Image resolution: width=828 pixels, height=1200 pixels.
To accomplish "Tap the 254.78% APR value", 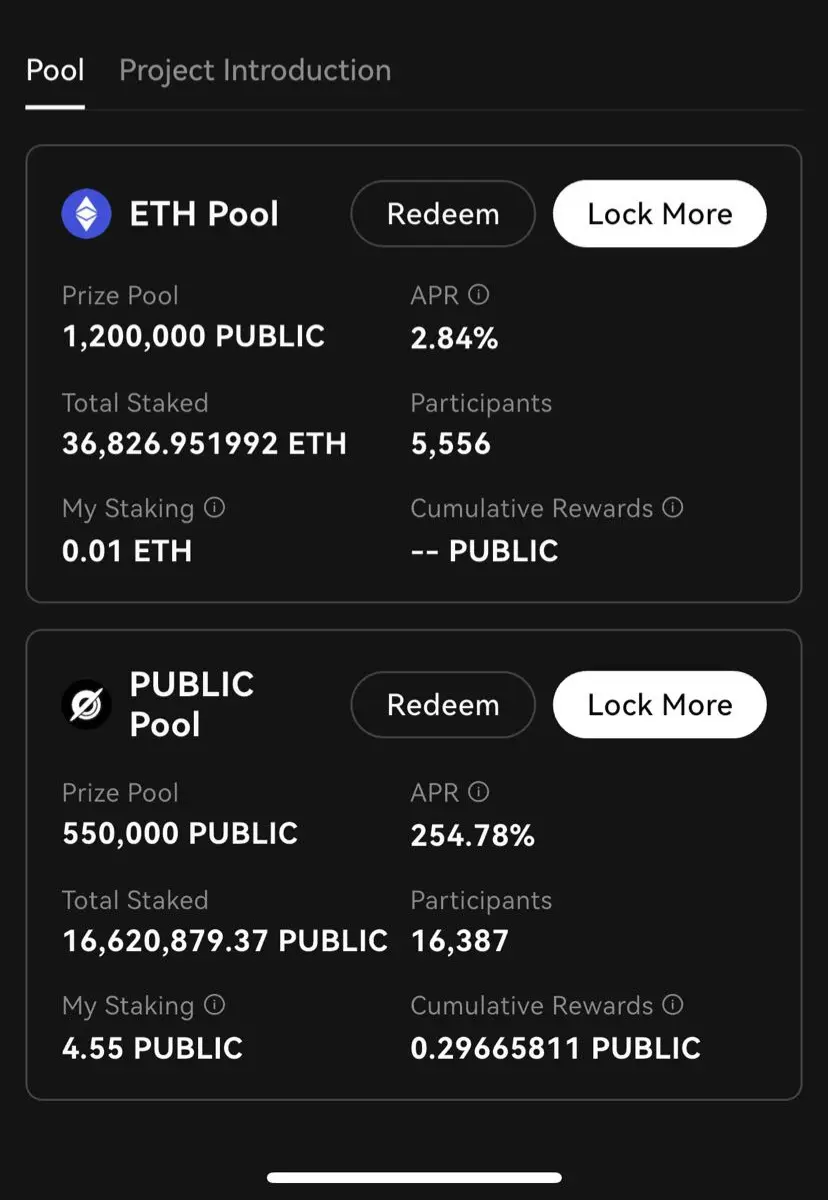I will pos(472,835).
